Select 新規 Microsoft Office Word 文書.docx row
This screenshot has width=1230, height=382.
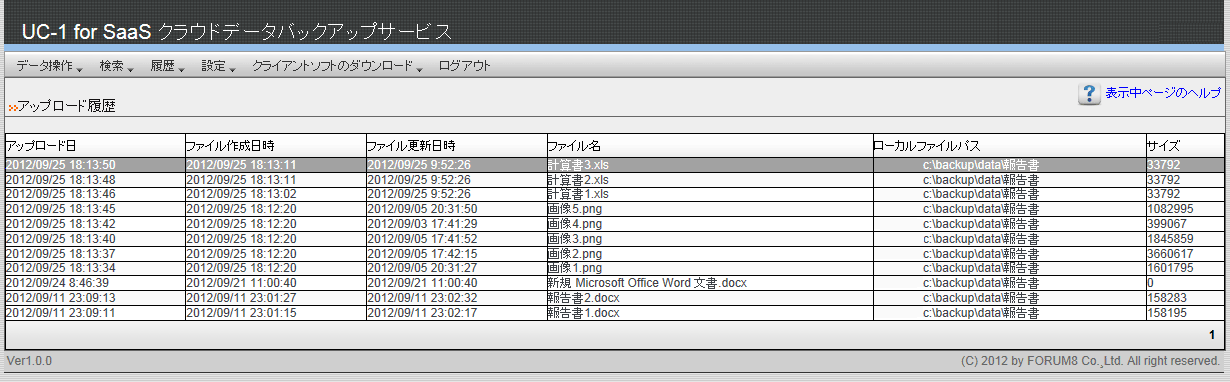click(614, 283)
